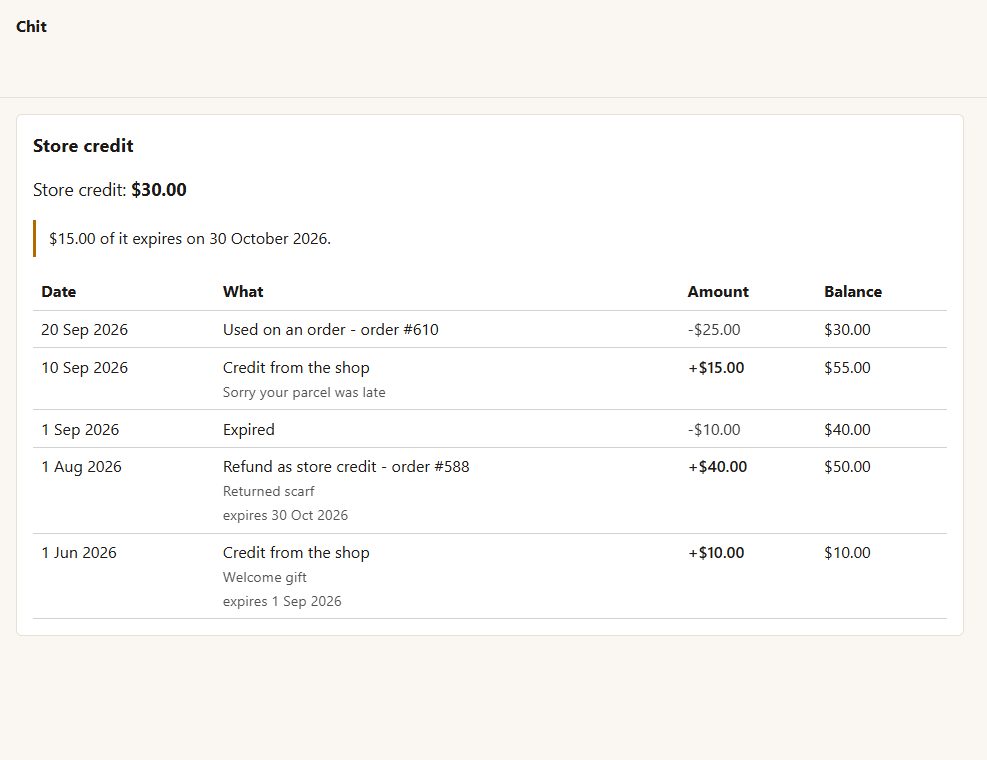Click the $55.00 balance value

pyautogui.click(x=847, y=368)
